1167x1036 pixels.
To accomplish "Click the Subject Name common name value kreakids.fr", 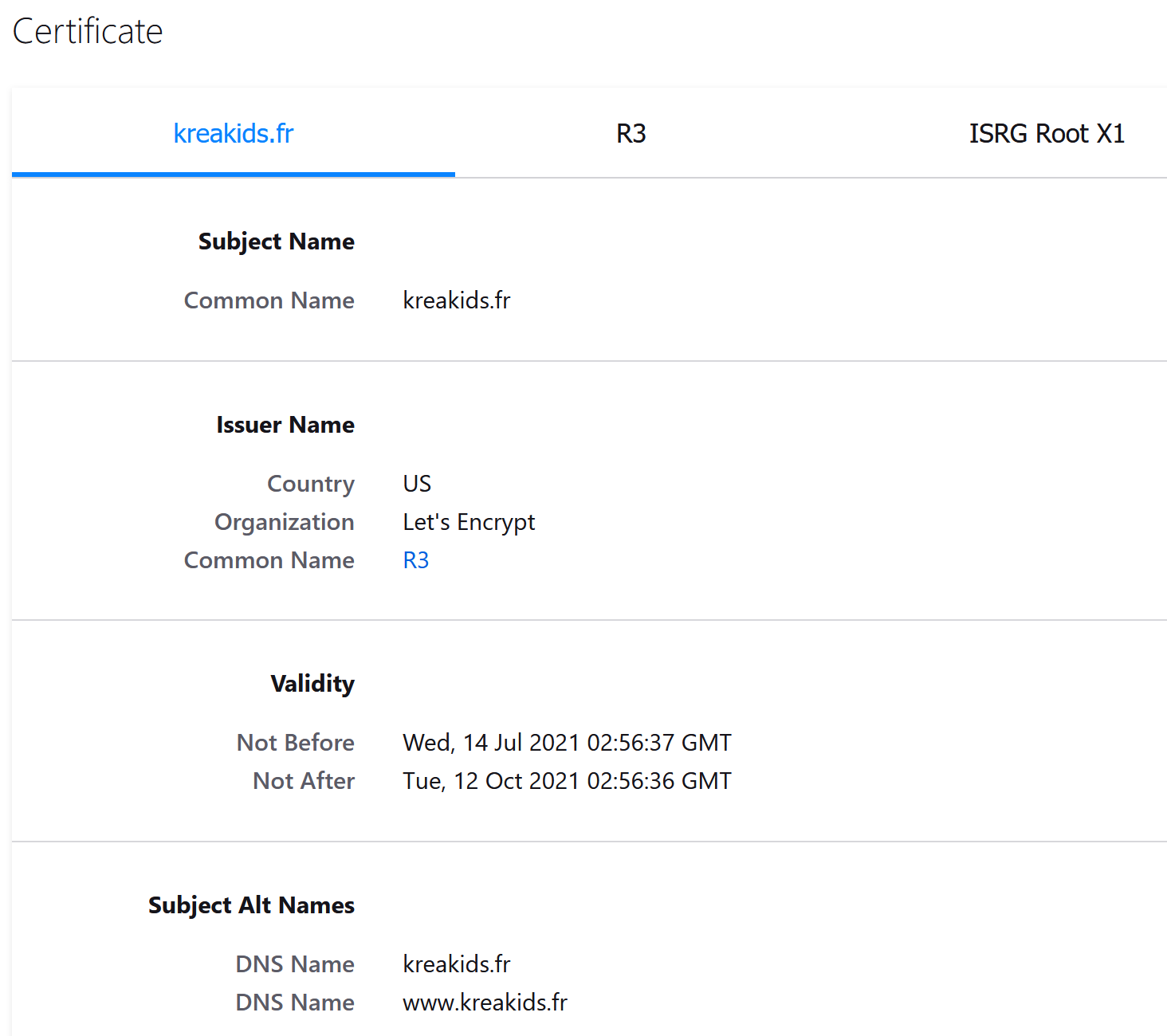I will [x=456, y=300].
